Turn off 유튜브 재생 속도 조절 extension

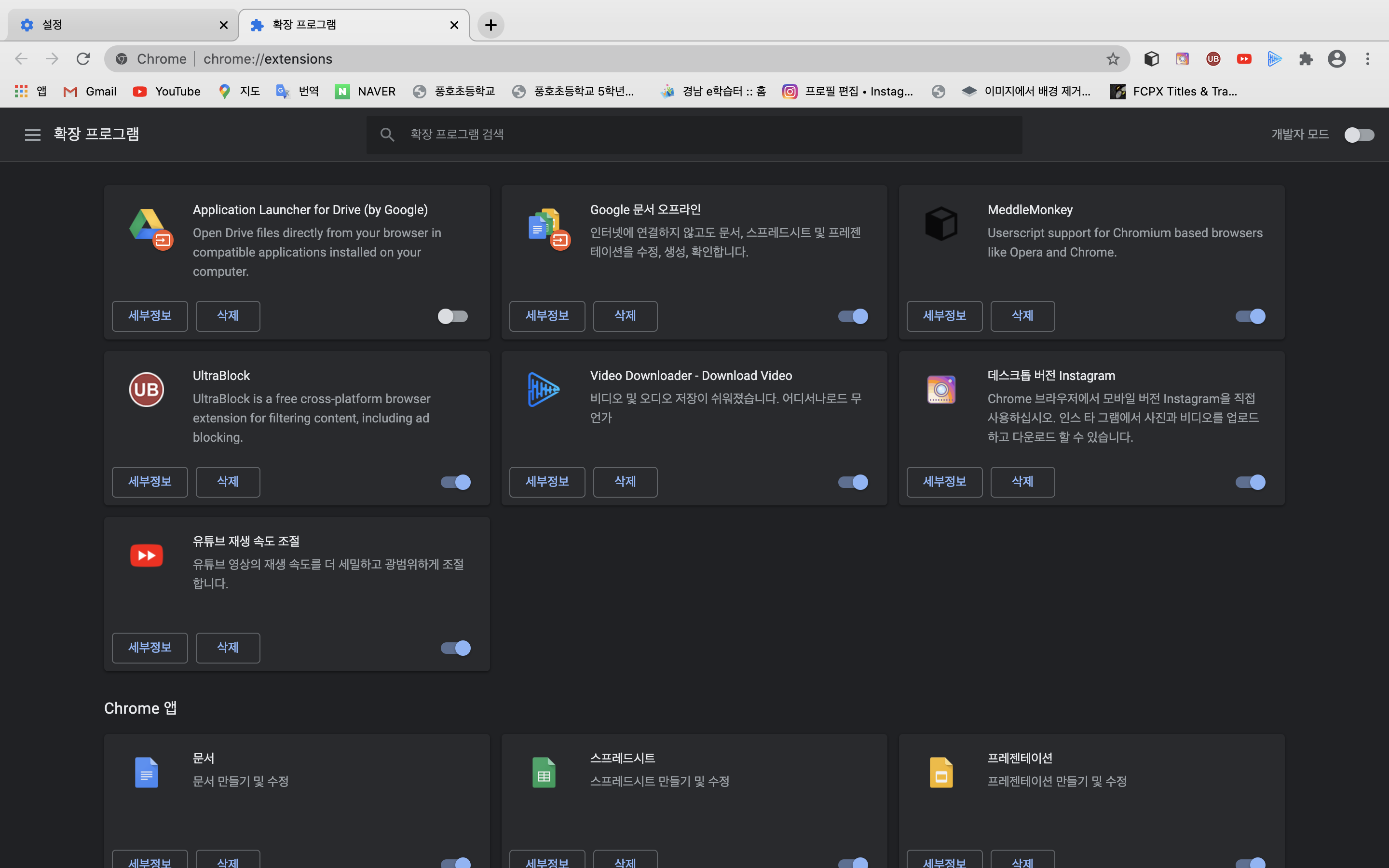tap(456, 648)
